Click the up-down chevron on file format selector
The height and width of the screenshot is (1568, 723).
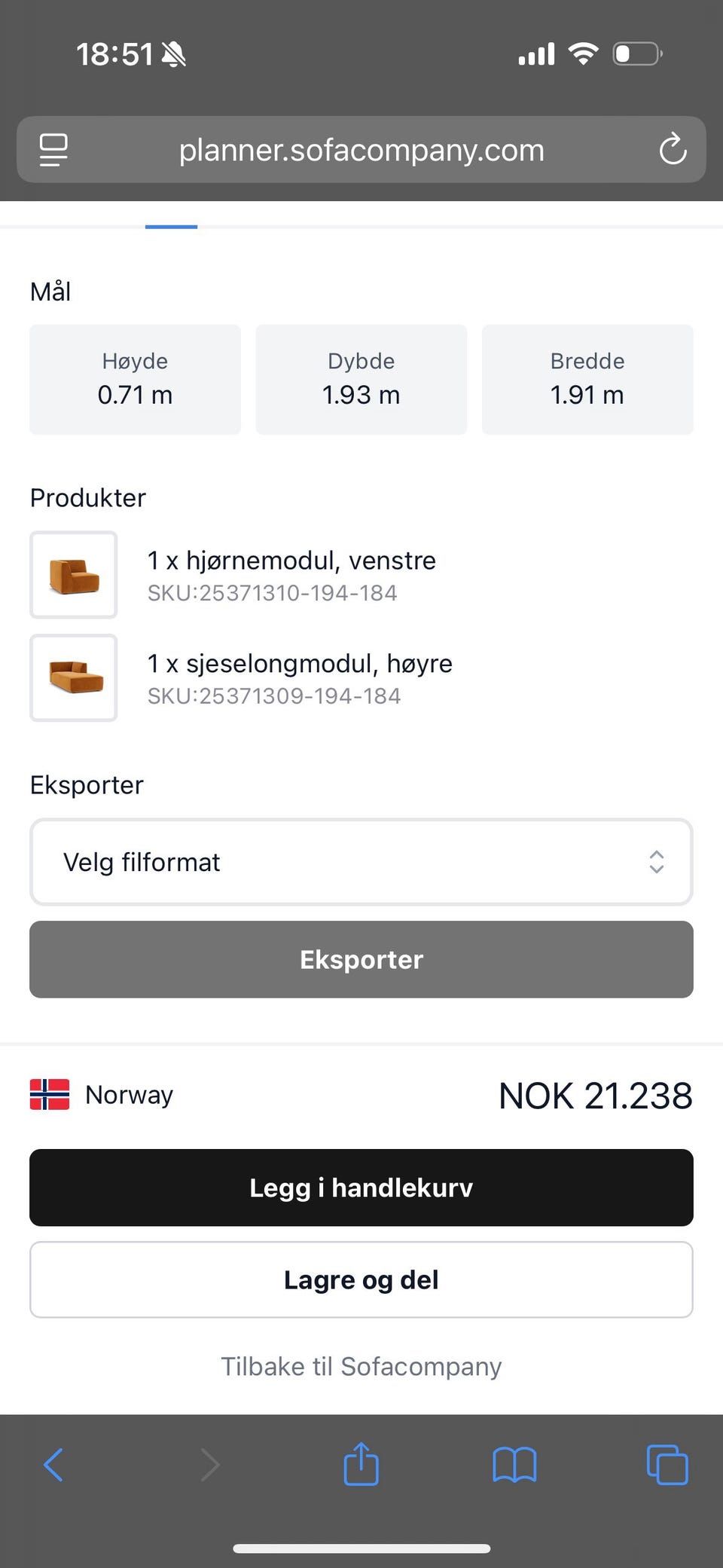tap(656, 862)
